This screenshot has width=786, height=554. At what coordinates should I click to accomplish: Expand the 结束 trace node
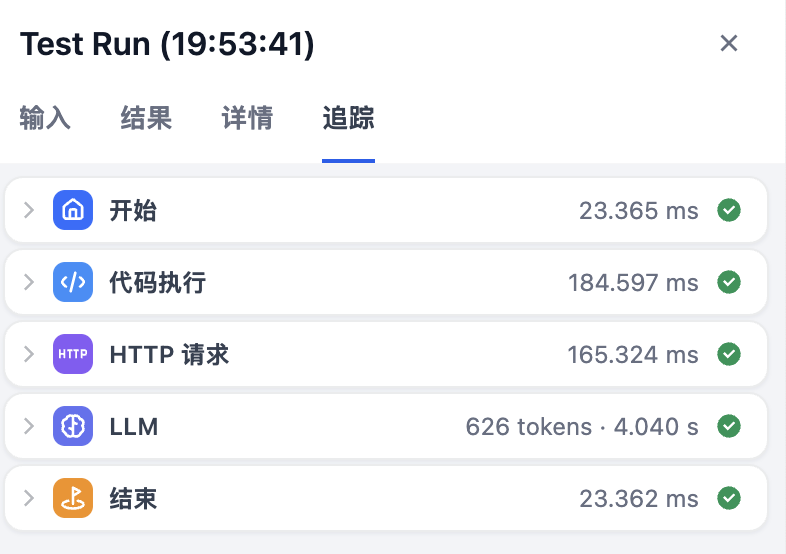tap(29, 498)
